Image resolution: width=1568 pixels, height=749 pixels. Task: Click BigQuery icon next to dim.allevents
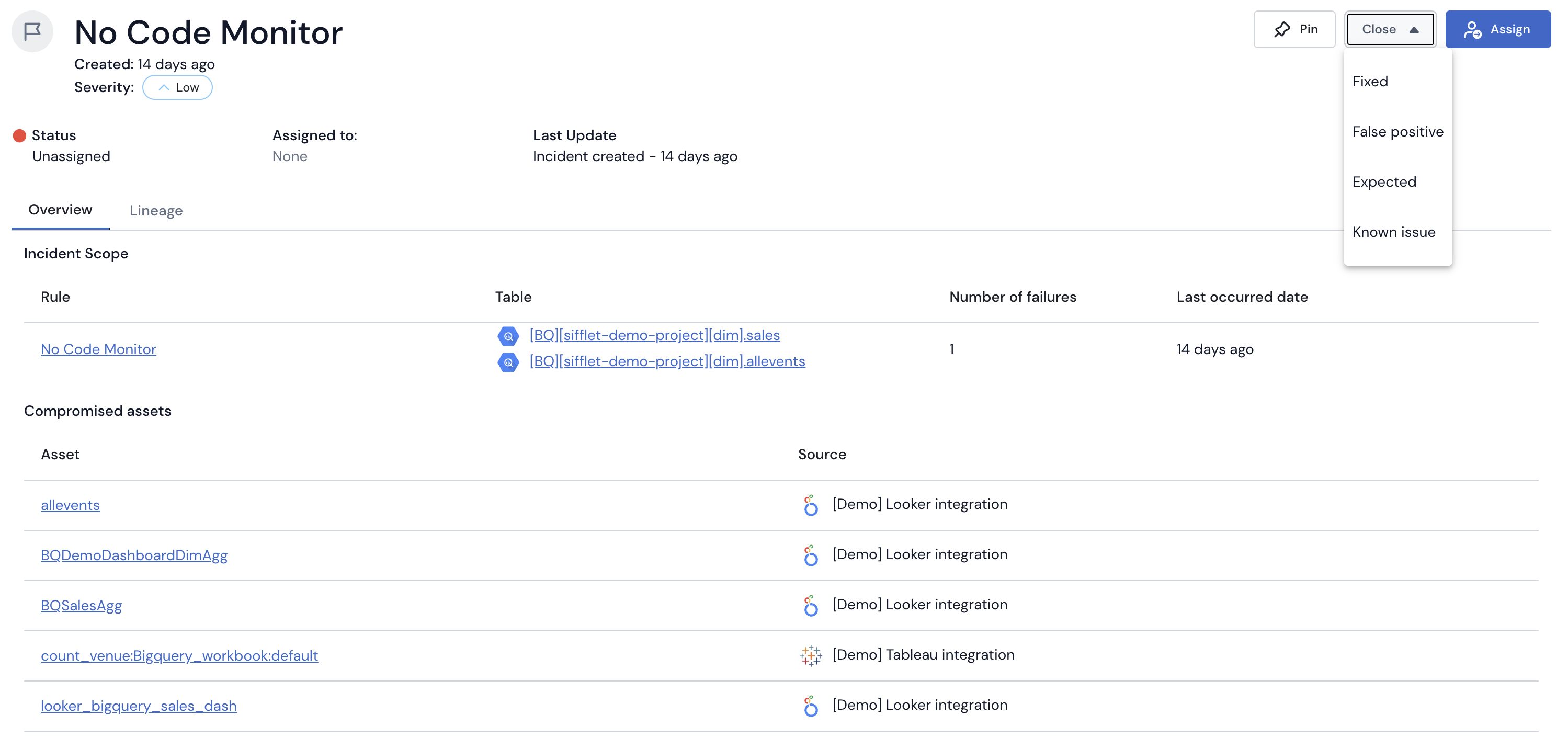508,362
